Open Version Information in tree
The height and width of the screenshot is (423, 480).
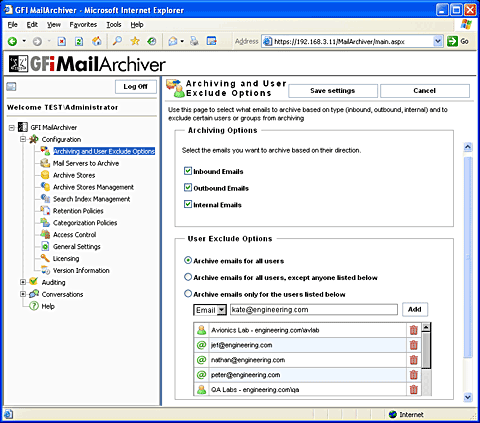(x=81, y=270)
